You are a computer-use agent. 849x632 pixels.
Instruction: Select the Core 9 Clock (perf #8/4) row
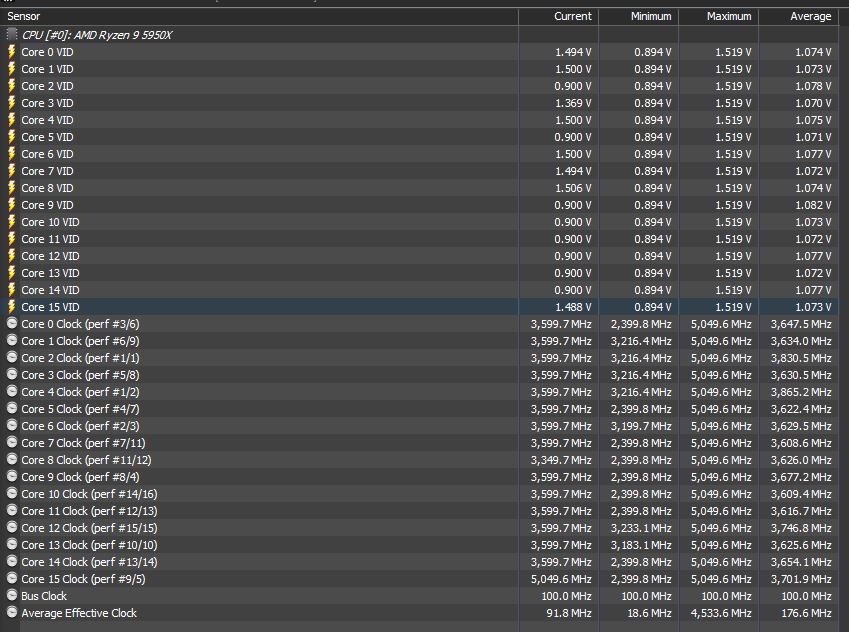(419, 477)
